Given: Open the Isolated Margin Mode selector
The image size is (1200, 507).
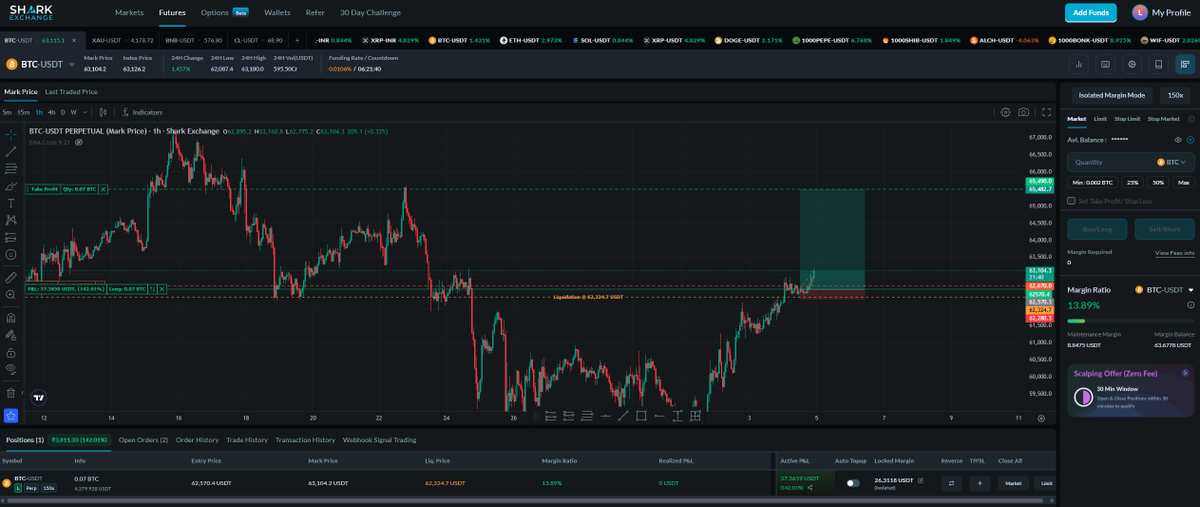Looking at the screenshot, I should coord(1112,95).
